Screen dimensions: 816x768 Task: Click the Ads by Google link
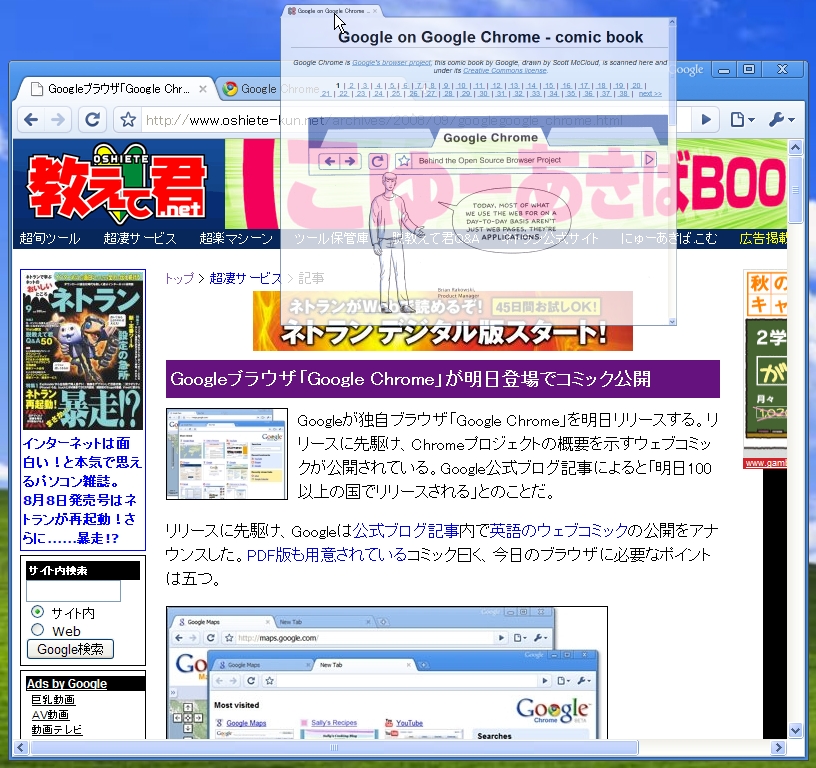click(67, 684)
